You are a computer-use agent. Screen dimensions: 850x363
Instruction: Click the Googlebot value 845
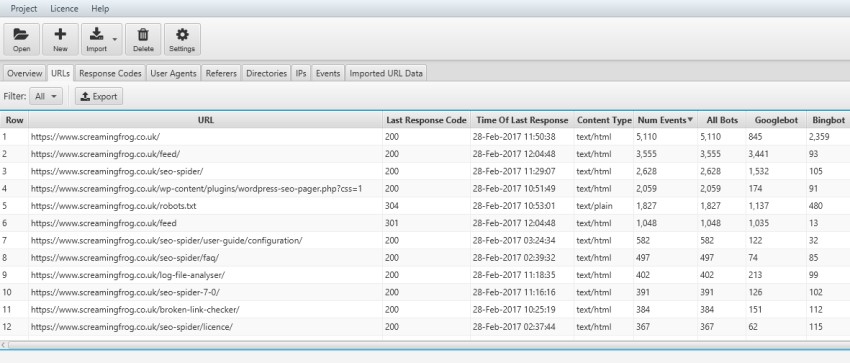point(755,137)
